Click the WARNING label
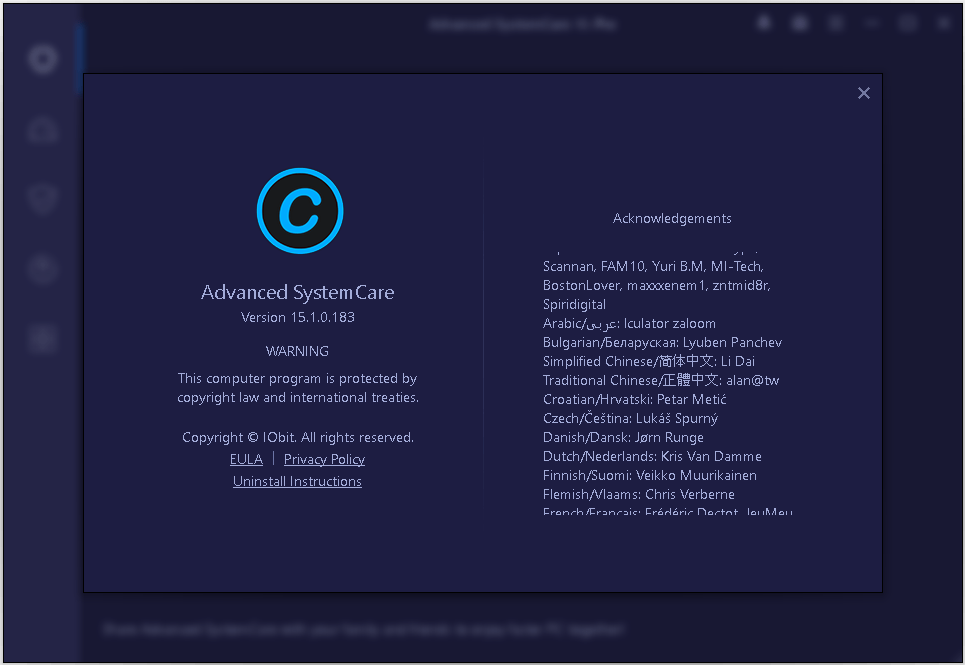 click(297, 351)
